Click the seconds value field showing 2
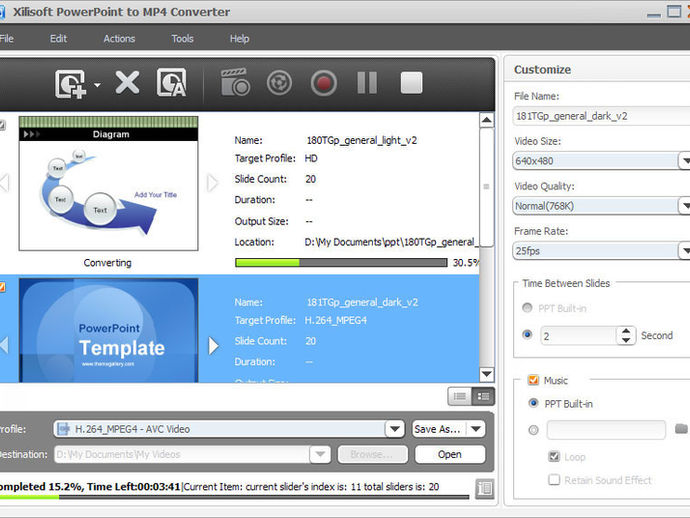Viewport: 690px width, 518px height. coord(578,336)
